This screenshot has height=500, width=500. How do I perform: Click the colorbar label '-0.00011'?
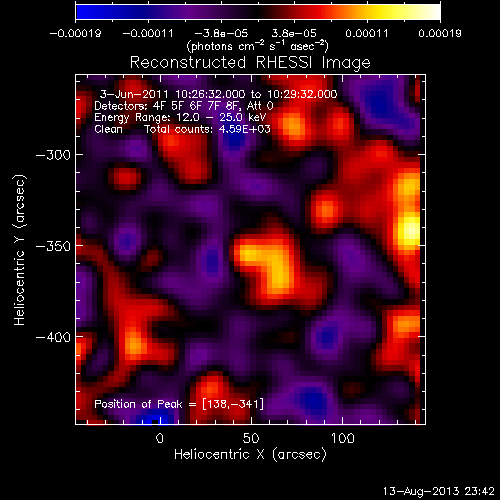pos(148,33)
